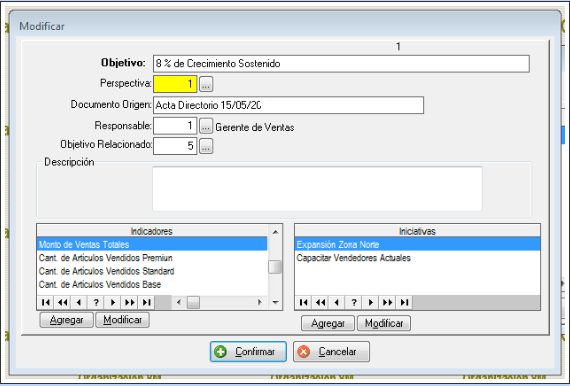Click the Indicadores horizontal scrollbar right arrow
Image resolution: width=570 pixels, height=386 pixels.
260,302
